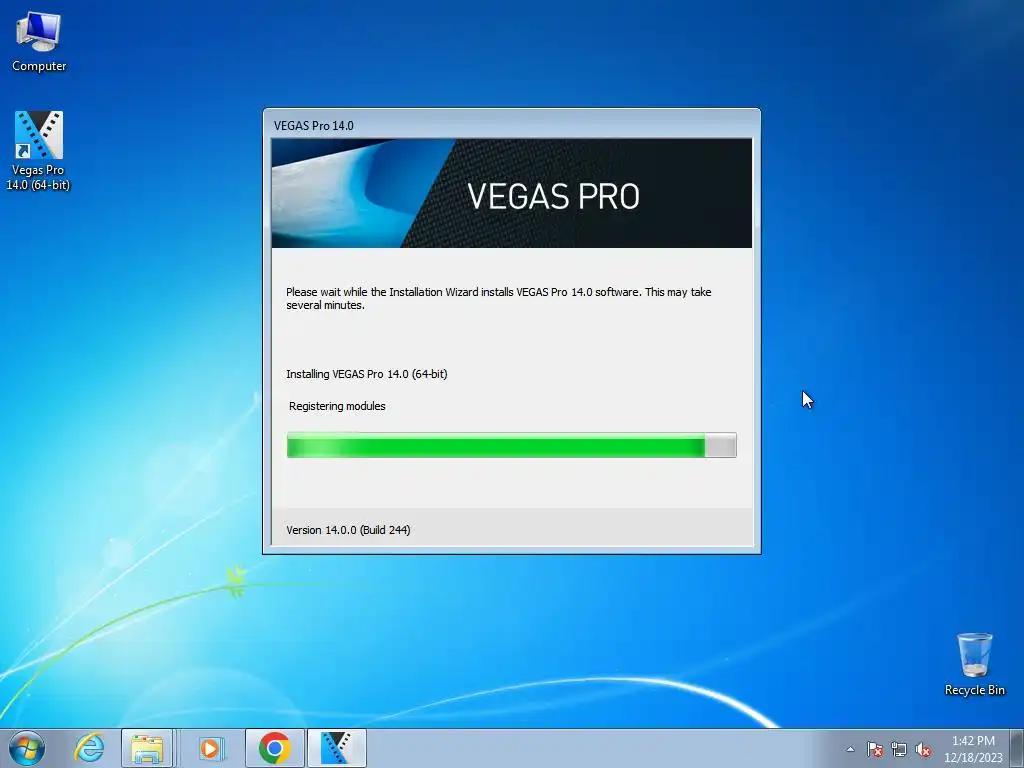This screenshot has width=1024, height=768.
Task: Click the muted volume speaker tray icon
Action: tap(923, 749)
